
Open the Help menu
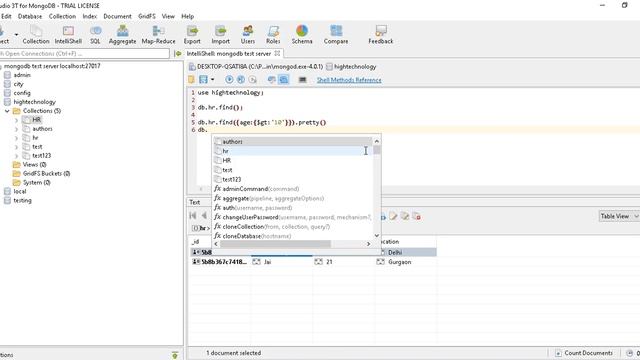tap(187, 16)
